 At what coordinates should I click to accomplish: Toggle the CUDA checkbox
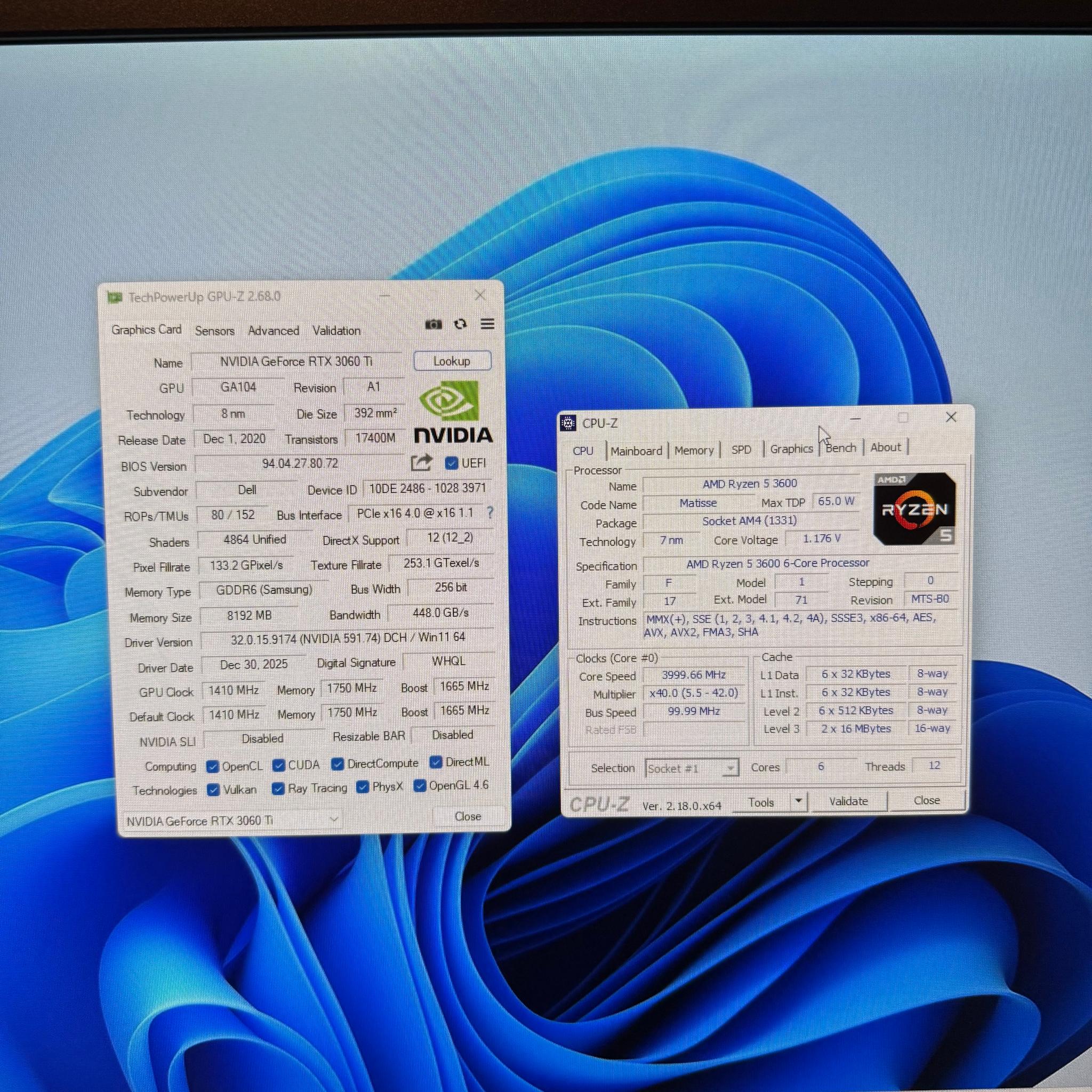pos(278,765)
